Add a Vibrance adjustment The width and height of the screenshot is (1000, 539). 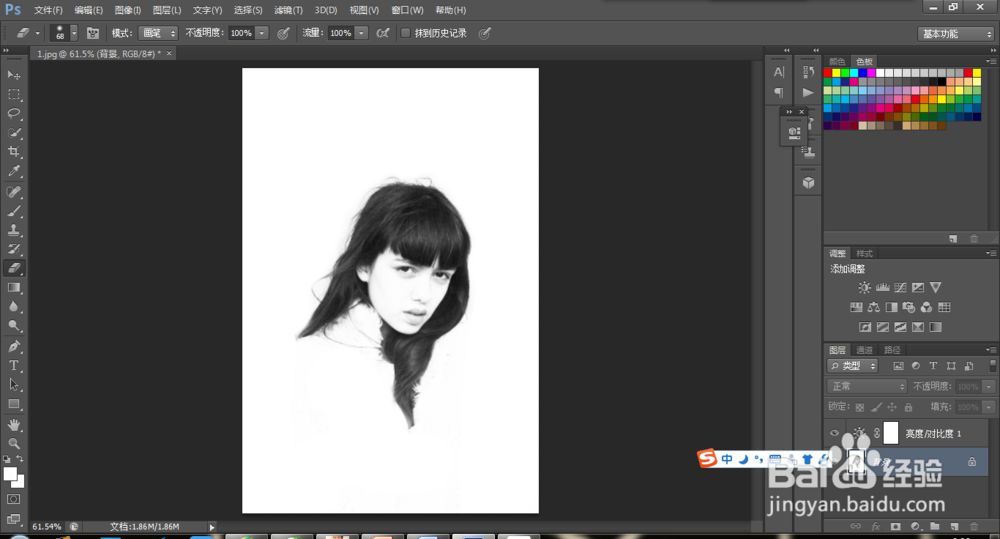point(936,288)
